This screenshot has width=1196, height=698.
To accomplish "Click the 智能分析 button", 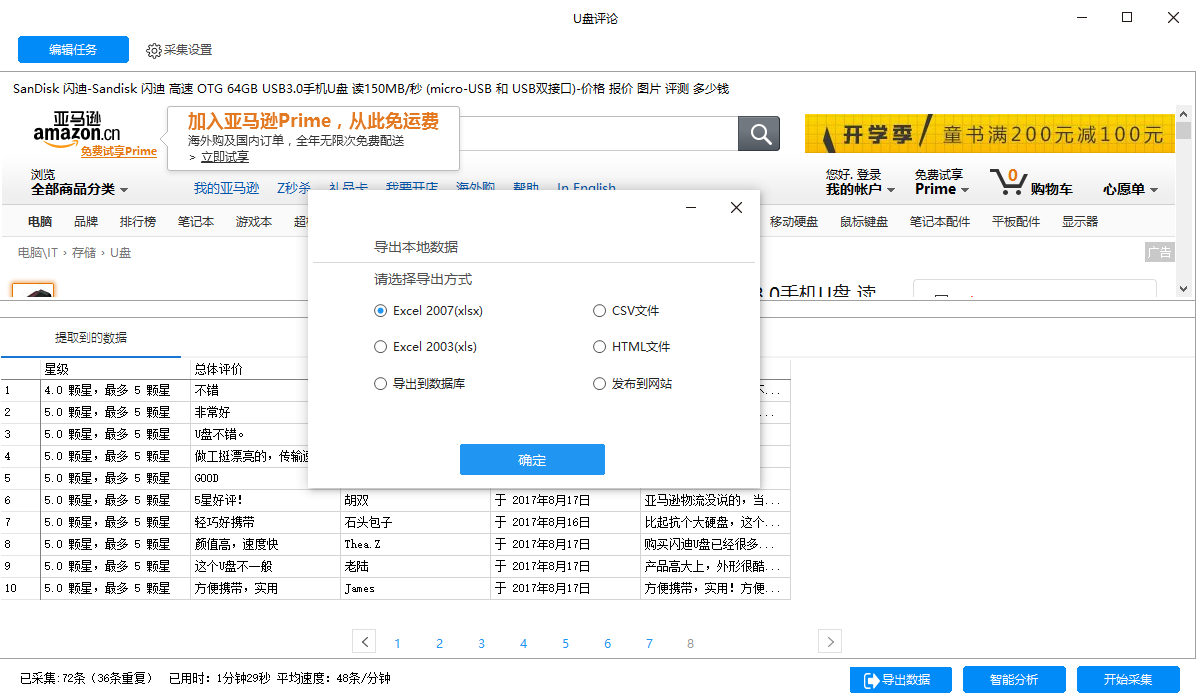I will pos(1014,680).
